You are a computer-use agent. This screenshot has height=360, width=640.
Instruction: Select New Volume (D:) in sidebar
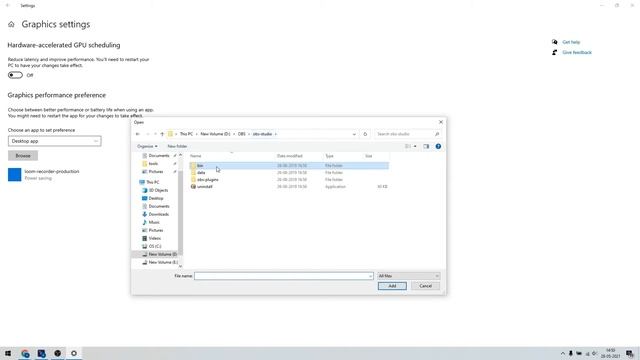pos(159,254)
